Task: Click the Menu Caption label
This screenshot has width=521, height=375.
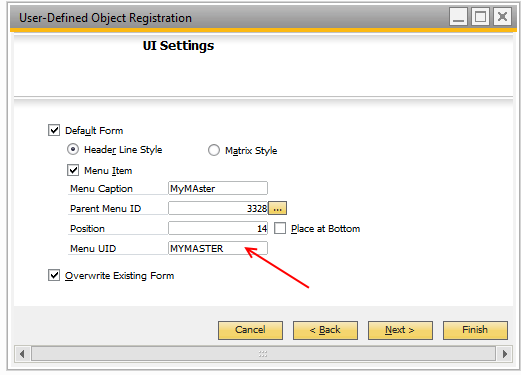Action: [101, 189]
